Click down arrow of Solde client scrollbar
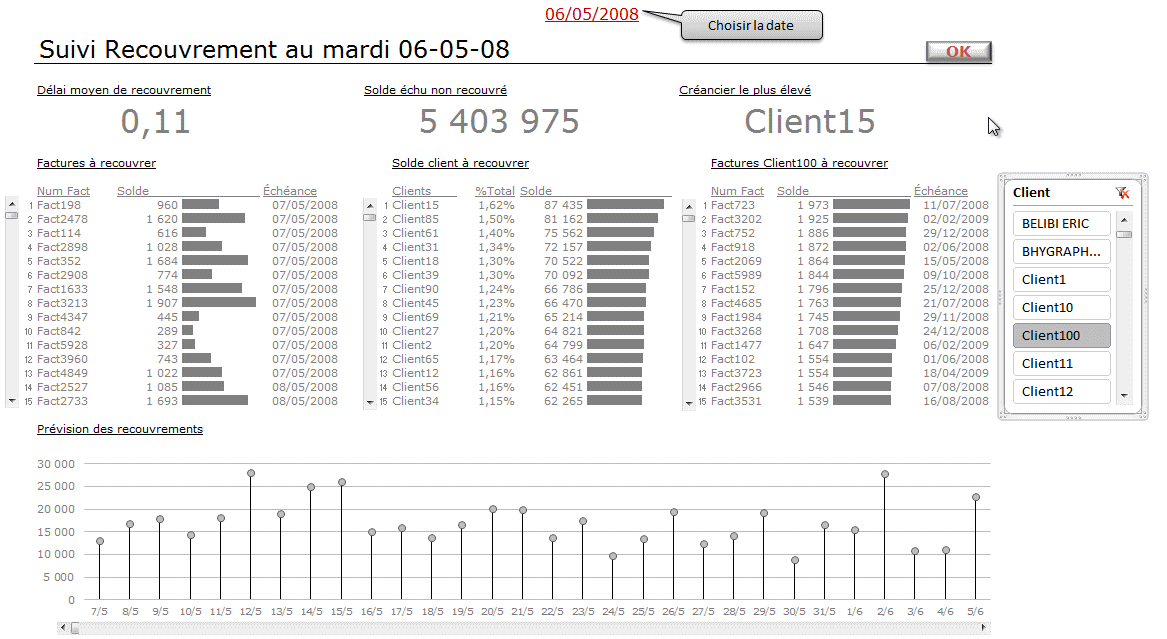 370,402
